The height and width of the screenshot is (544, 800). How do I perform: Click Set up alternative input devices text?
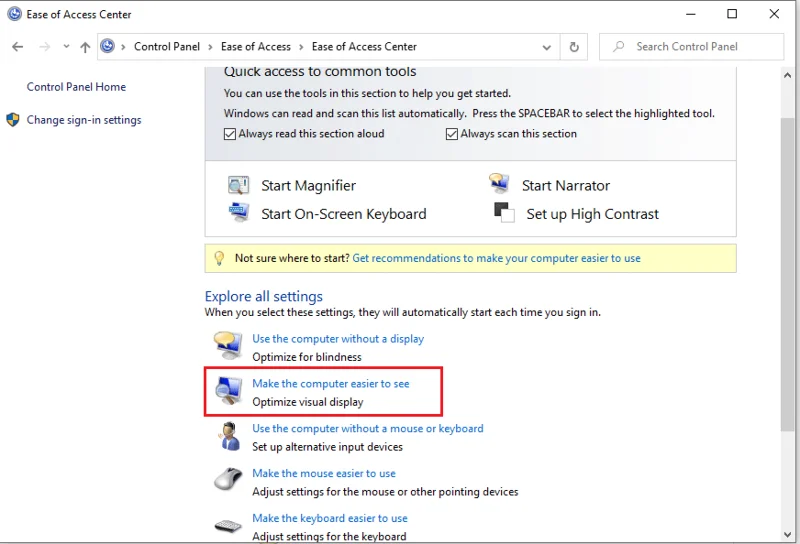pos(327,447)
